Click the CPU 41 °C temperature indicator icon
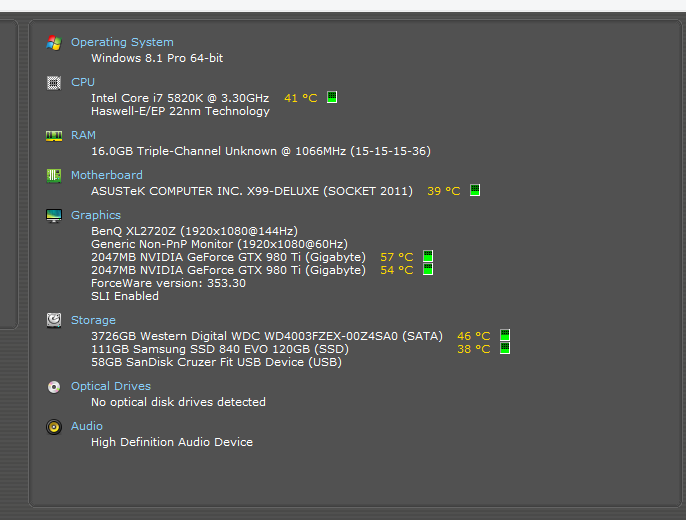686x520 pixels. pos(332,97)
